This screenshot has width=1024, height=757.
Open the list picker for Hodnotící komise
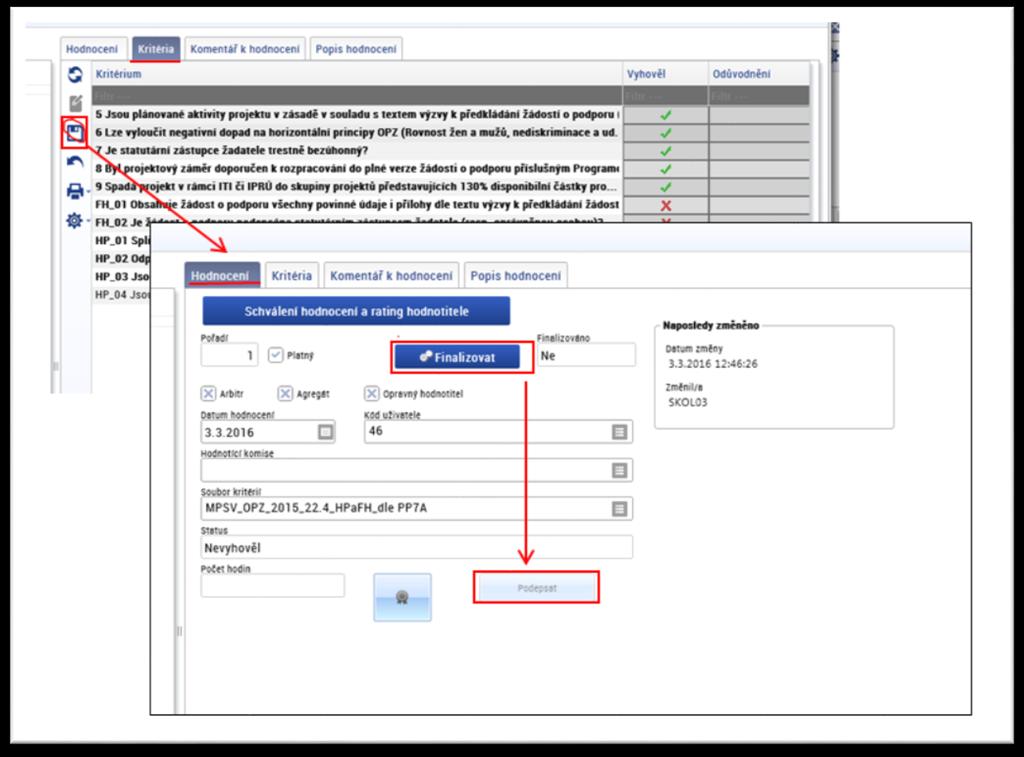(x=619, y=470)
